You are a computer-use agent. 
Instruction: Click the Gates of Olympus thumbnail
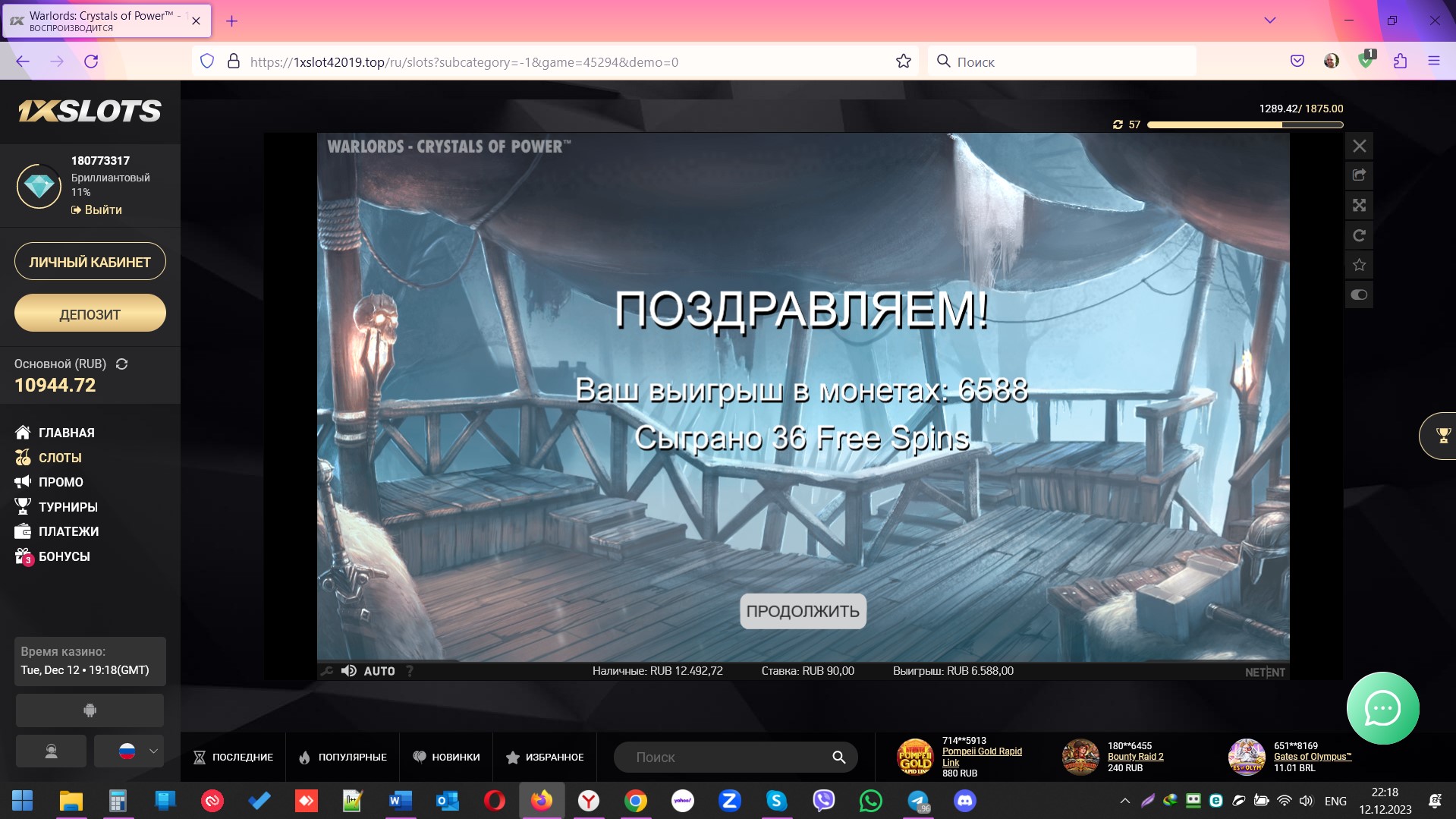click(x=1247, y=757)
